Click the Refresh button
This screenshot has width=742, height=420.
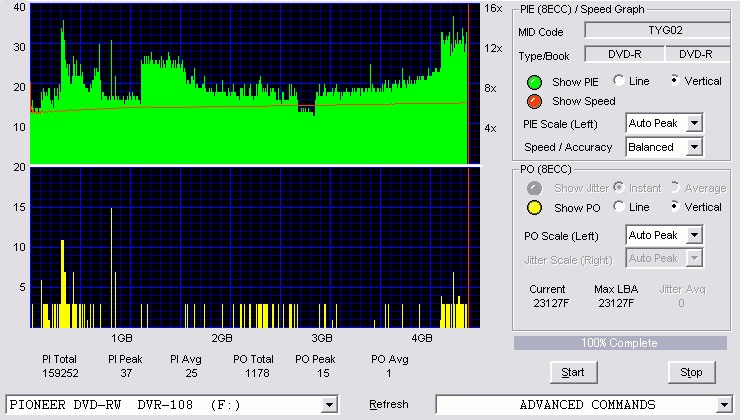point(389,404)
